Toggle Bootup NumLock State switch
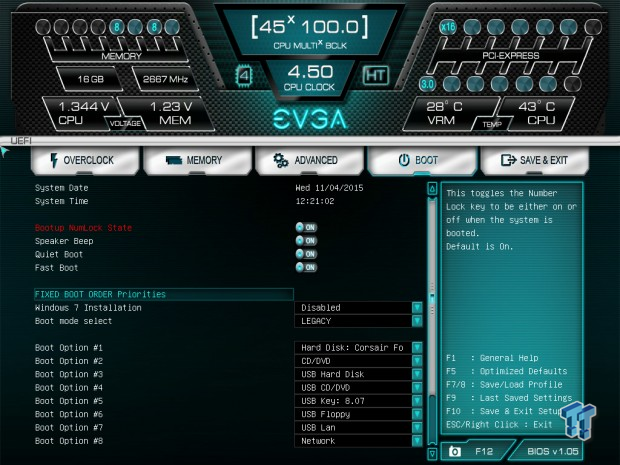Viewport: 620px width, 465px height. click(306, 227)
